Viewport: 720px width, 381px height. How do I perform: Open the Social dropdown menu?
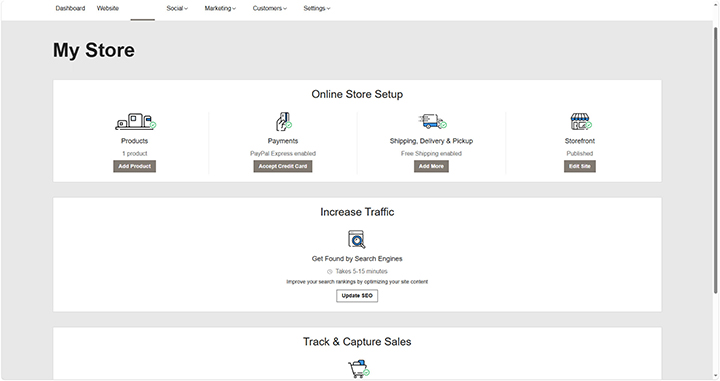click(177, 8)
